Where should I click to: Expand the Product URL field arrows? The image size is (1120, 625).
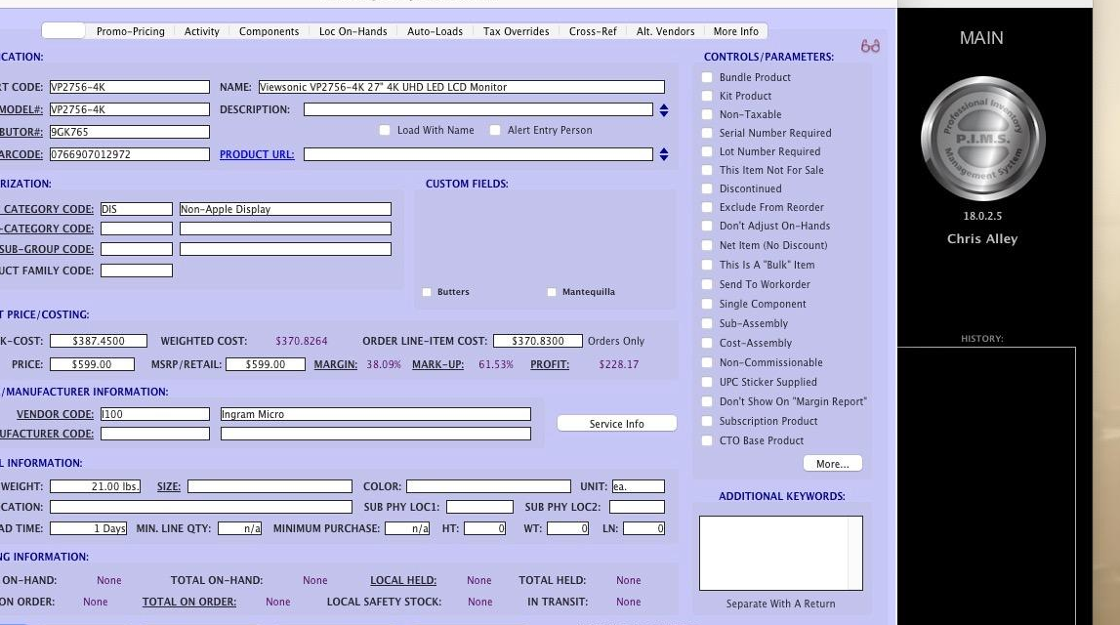pos(664,154)
